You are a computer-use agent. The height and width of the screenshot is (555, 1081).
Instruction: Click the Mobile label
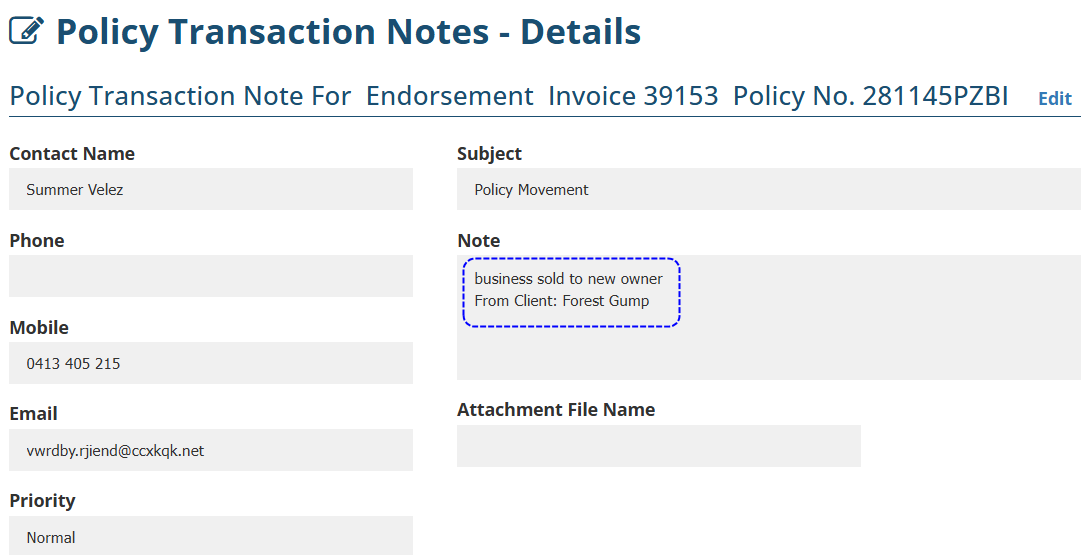click(x=39, y=327)
